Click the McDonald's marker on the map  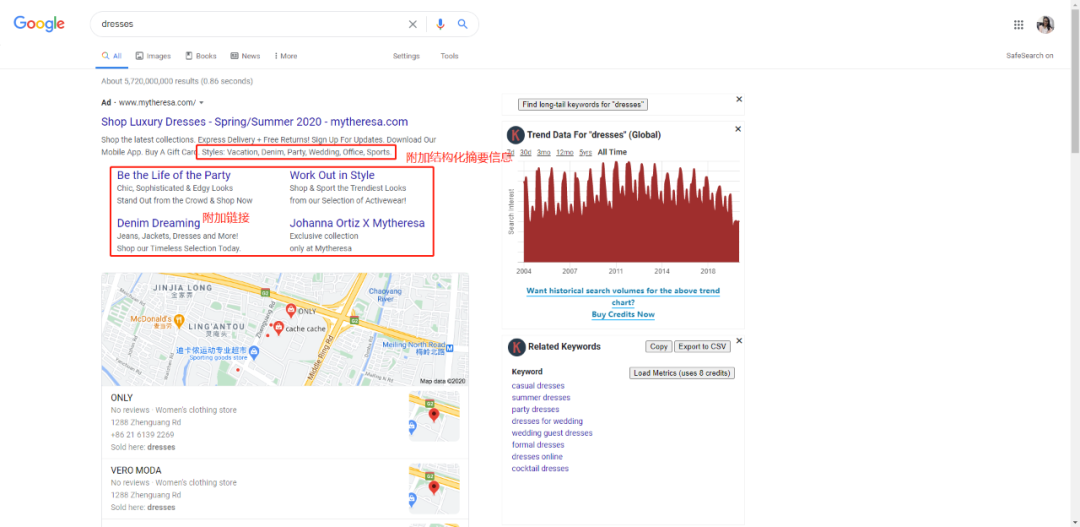179,319
